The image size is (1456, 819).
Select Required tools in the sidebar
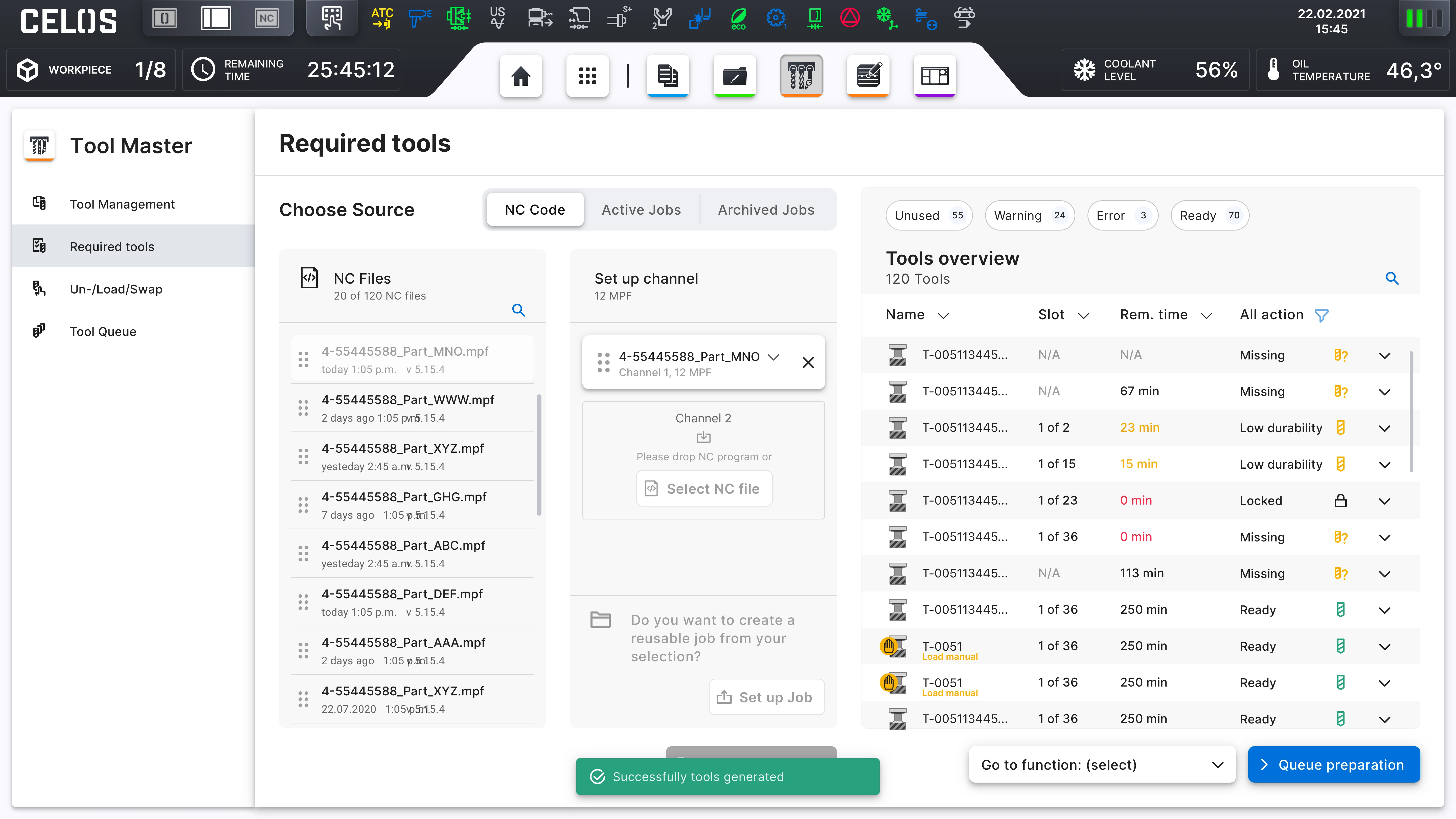coord(133,246)
